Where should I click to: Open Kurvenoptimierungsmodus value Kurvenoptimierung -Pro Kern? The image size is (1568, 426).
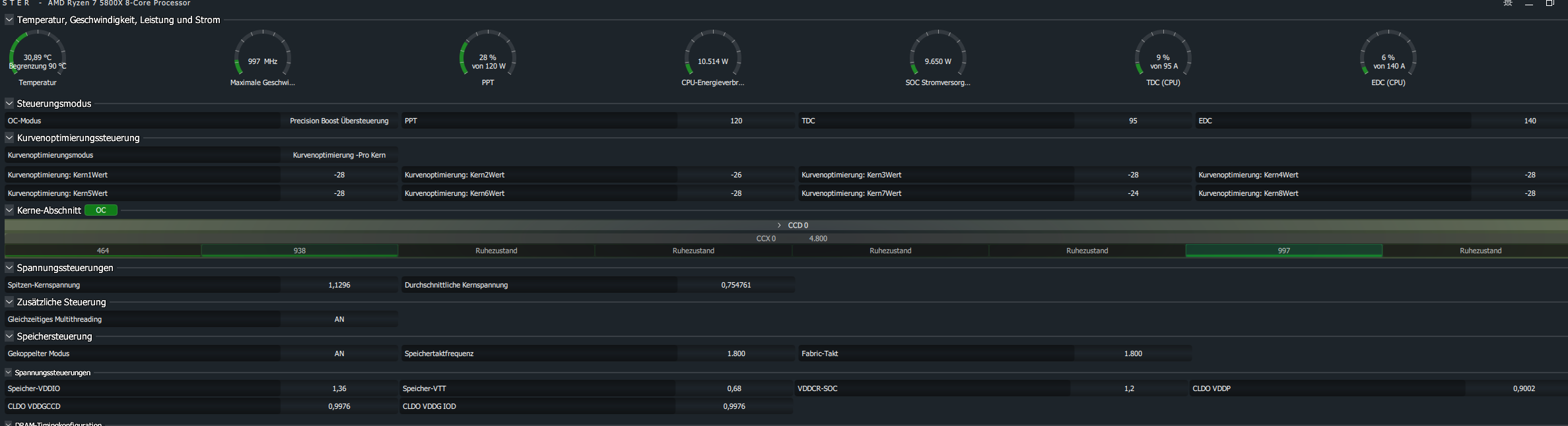339,155
